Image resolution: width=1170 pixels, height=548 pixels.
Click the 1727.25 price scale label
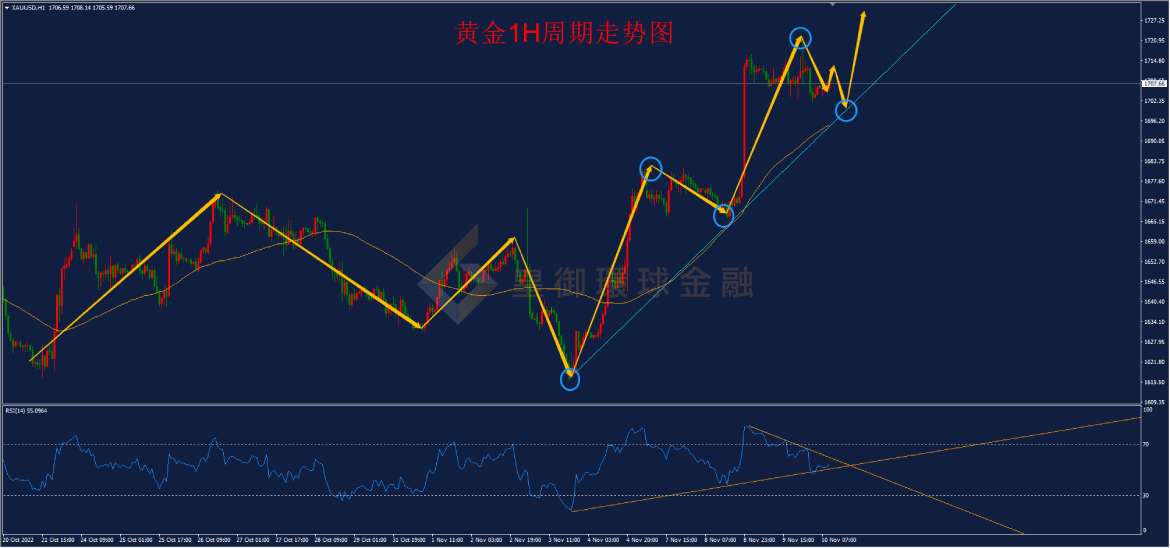pos(1154,21)
